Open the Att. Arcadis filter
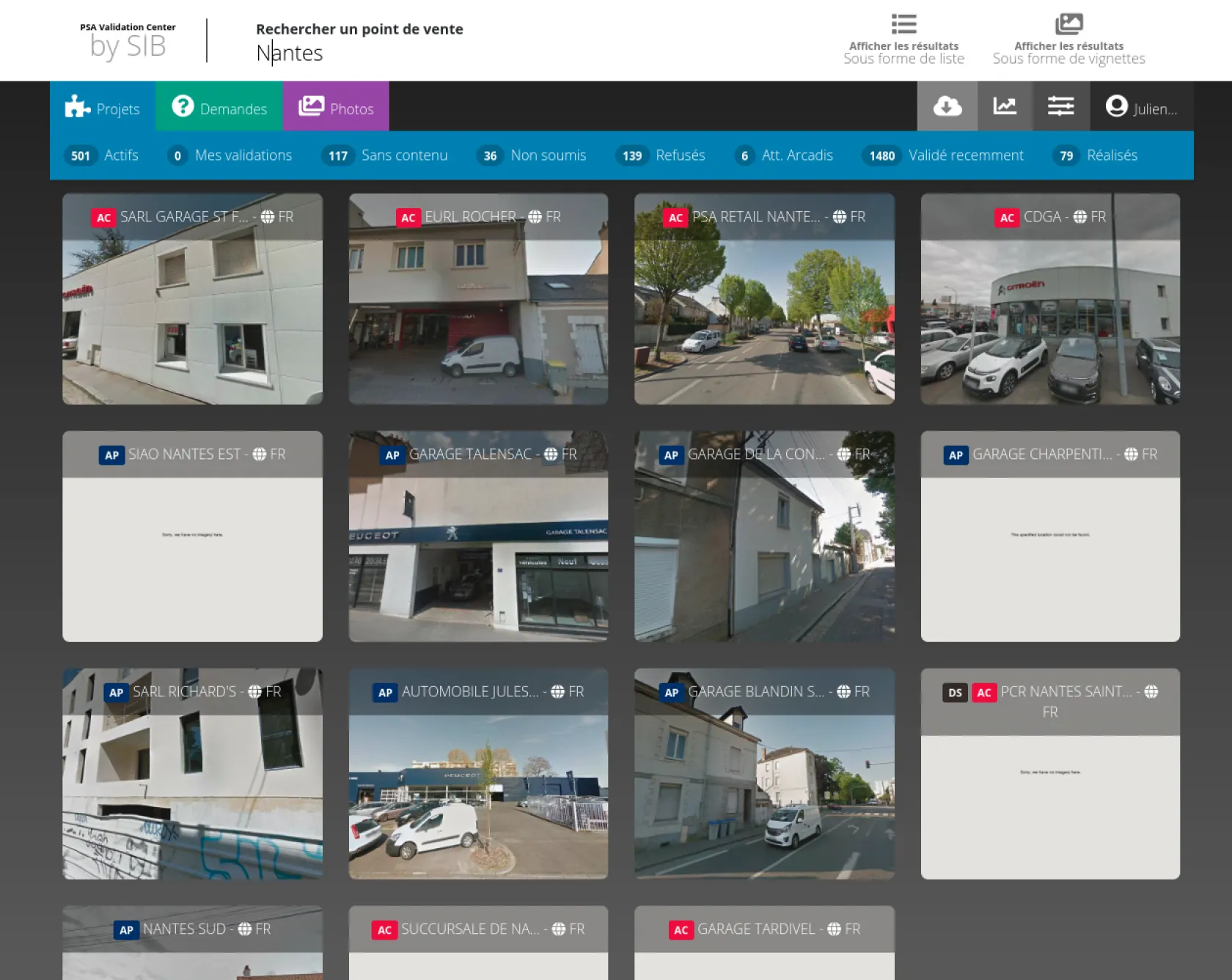The image size is (1232, 980). [x=786, y=155]
